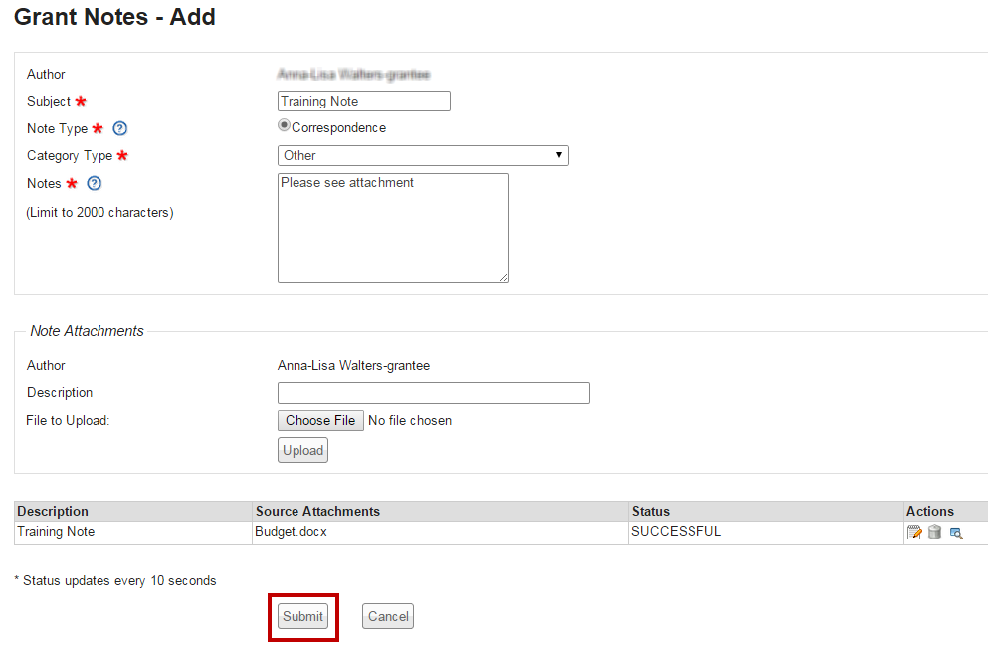
Task: Click inside the Notes text area
Action: point(392,227)
